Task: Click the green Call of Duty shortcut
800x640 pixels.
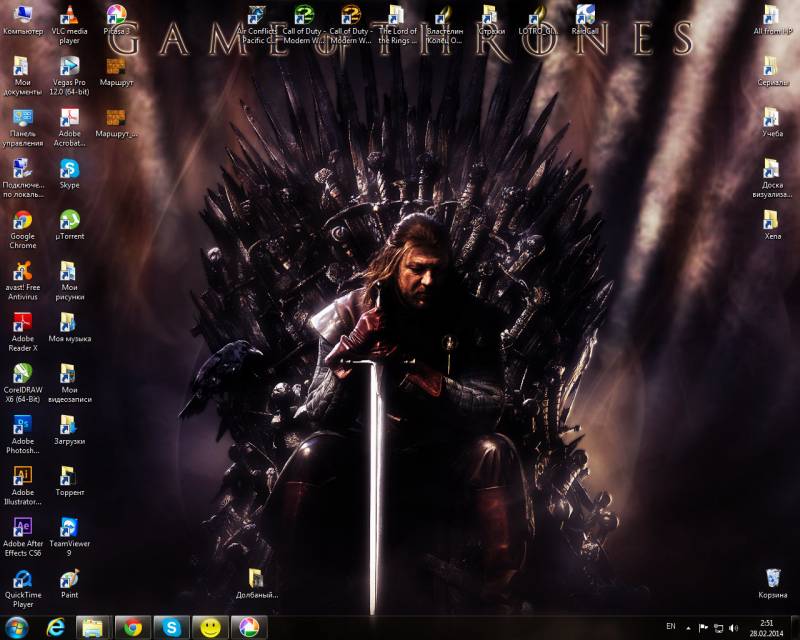Action: point(303,24)
